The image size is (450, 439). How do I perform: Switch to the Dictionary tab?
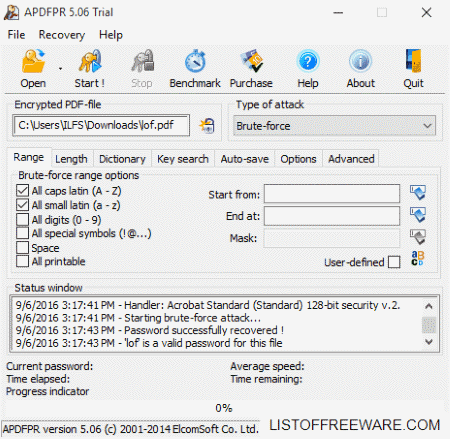tap(122, 159)
